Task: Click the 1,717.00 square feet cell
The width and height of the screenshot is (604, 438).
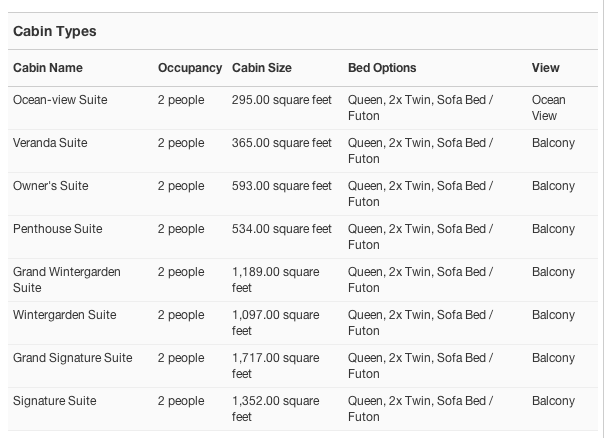Action: tap(275, 366)
